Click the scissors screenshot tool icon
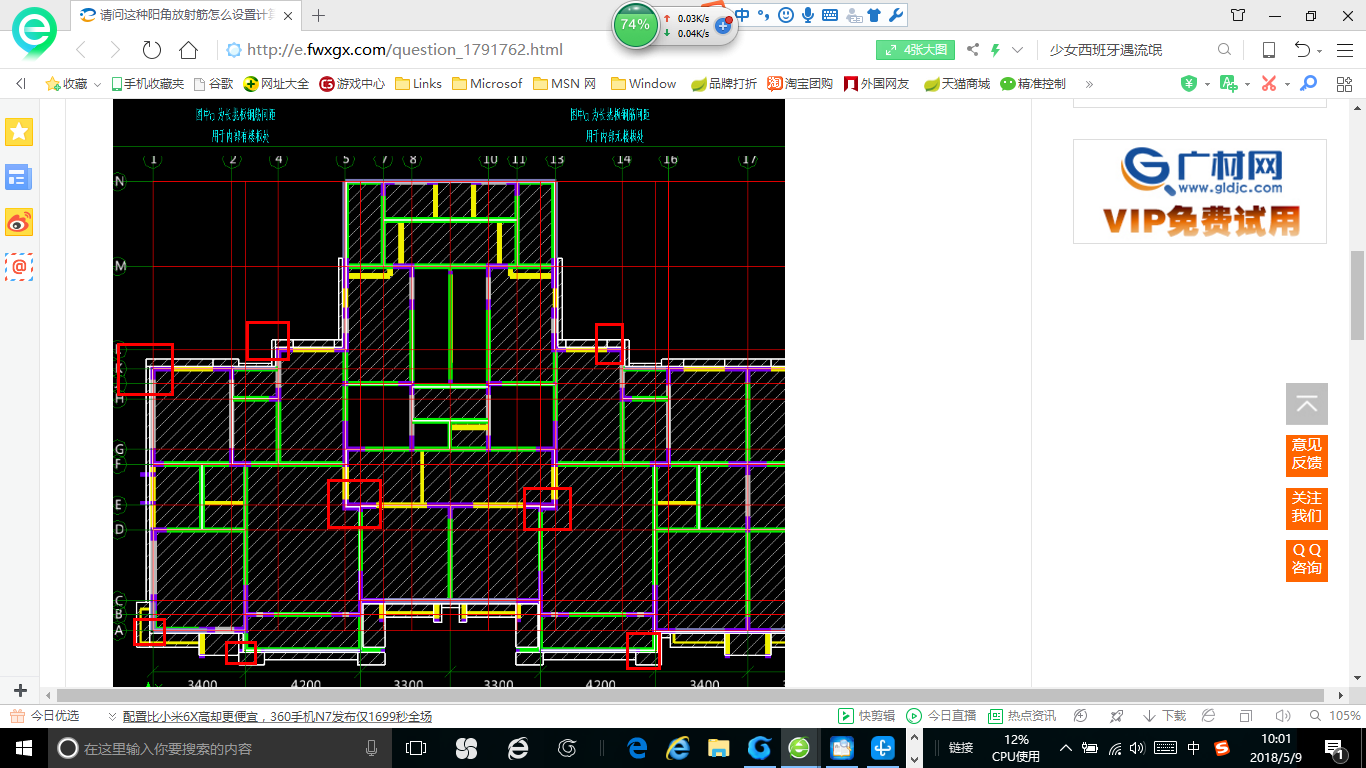Image resolution: width=1366 pixels, height=768 pixels. [1269, 84]
